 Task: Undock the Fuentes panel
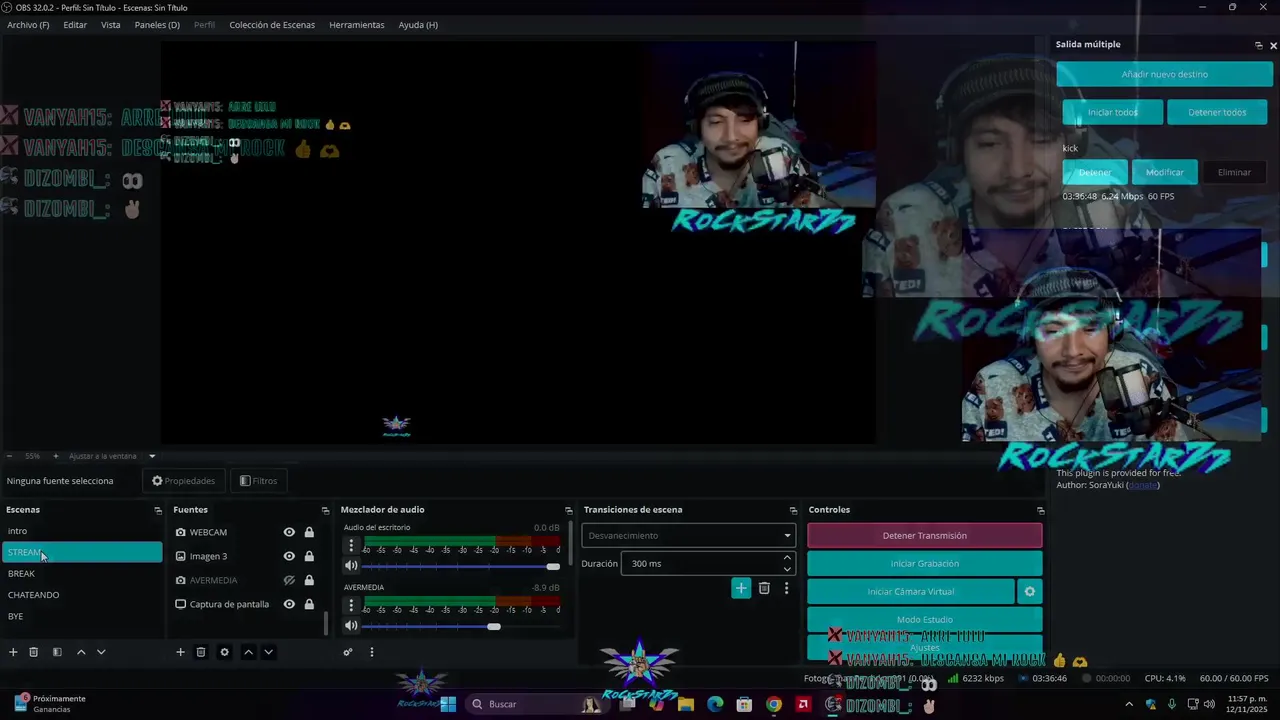[x=325, y=510]
